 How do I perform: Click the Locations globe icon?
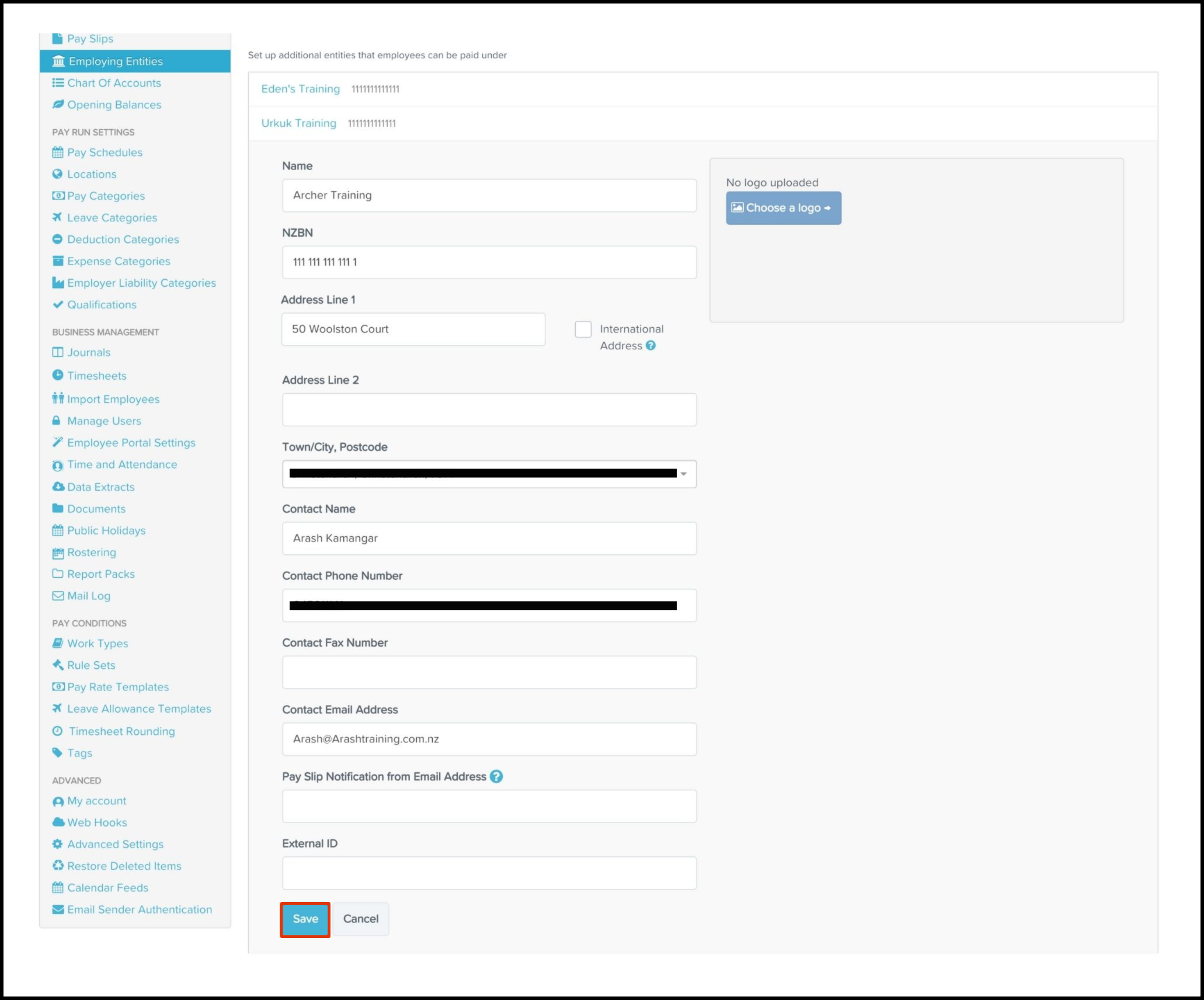pyautogui.click(x=57, y=174)
